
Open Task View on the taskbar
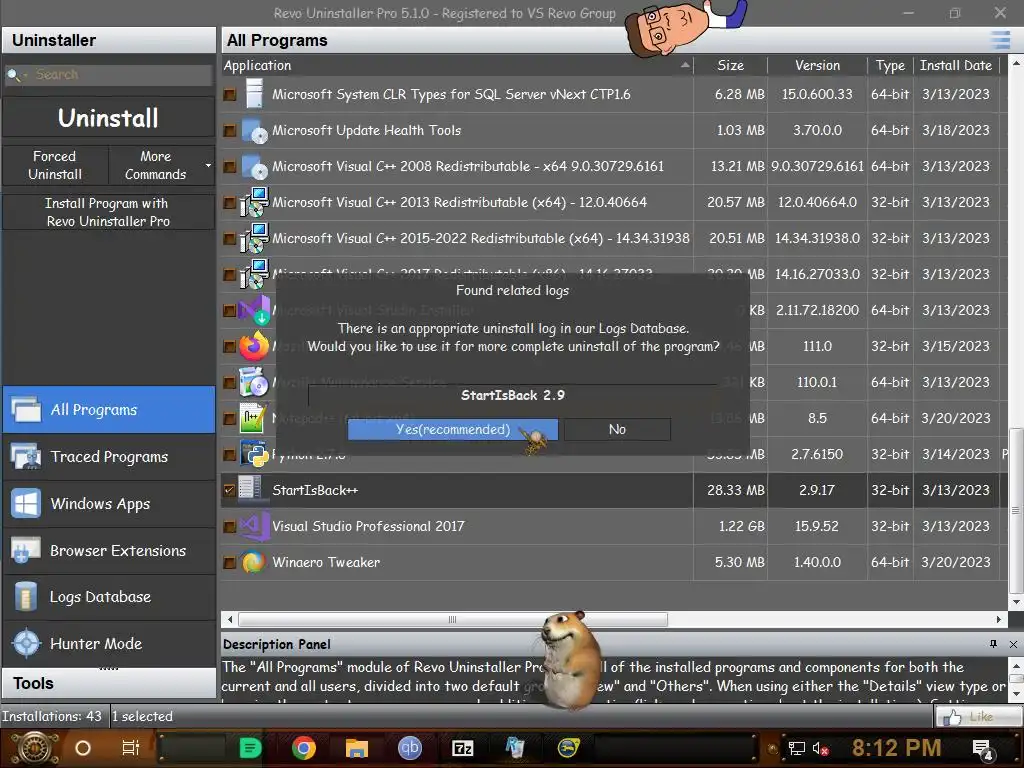coord(131,748)
